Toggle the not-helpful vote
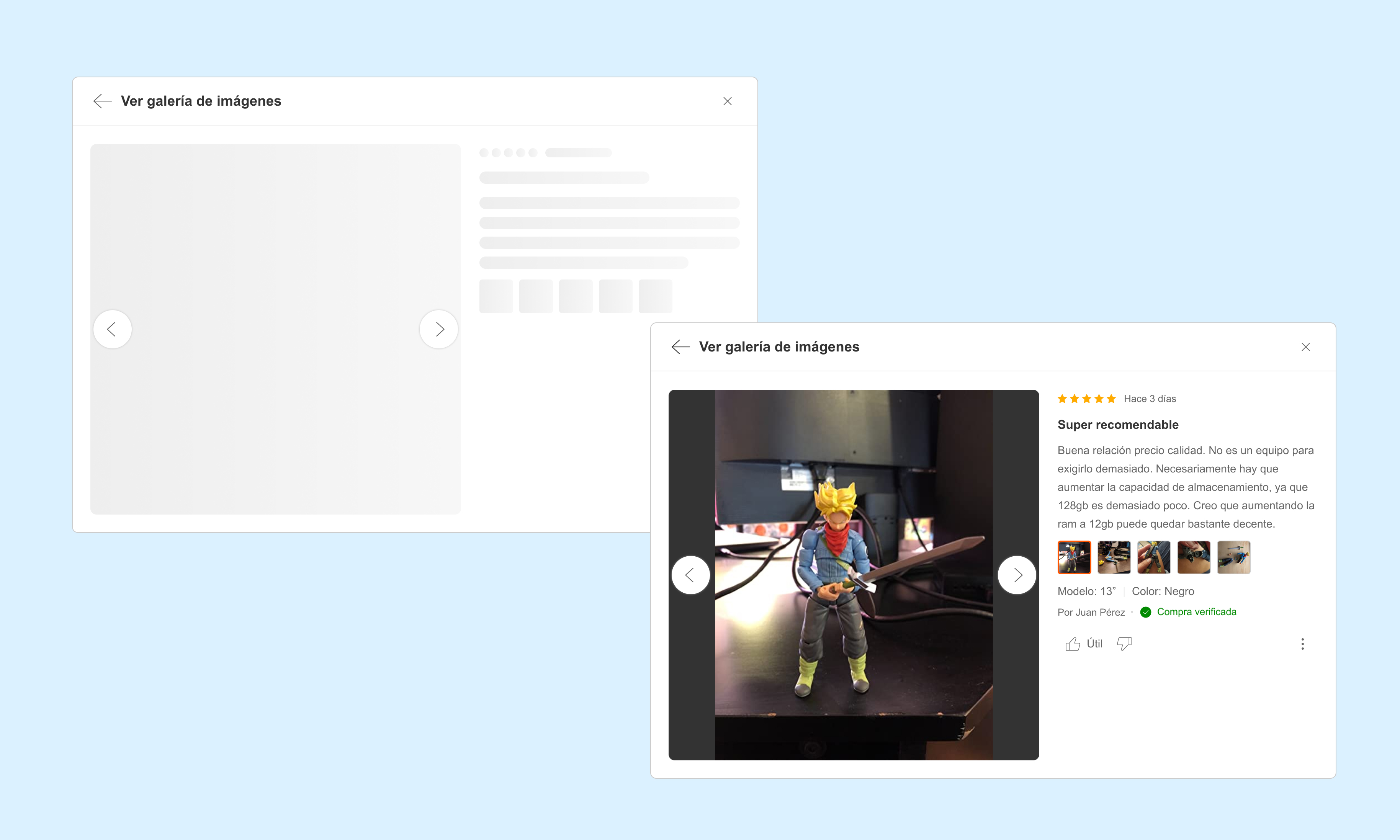The width and height of the screenshot is (1400, 840). (1124, 644)
